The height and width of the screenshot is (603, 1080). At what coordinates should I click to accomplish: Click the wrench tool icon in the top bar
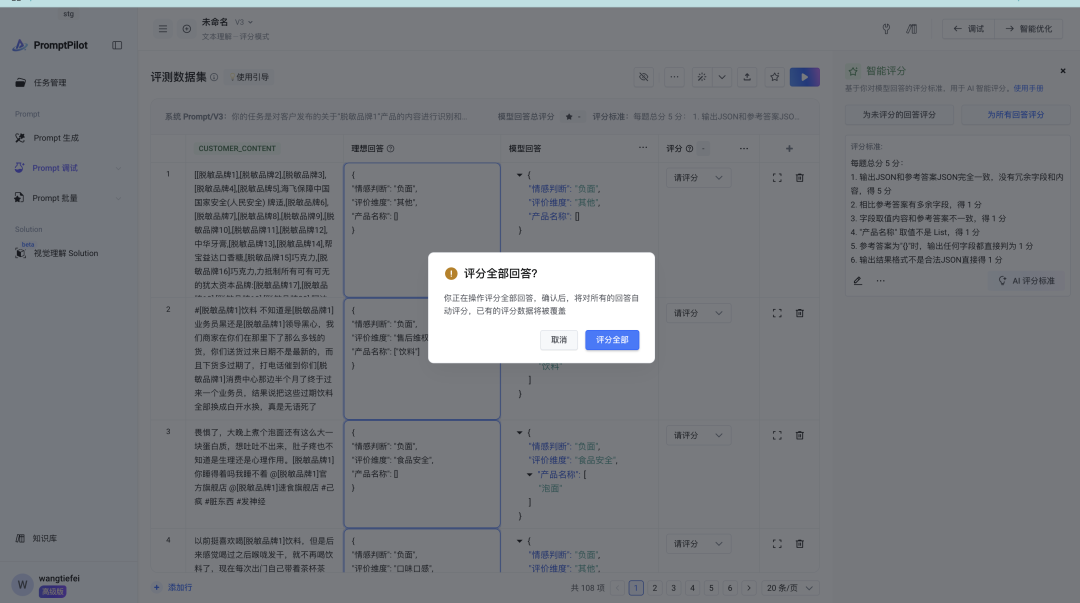887,28
